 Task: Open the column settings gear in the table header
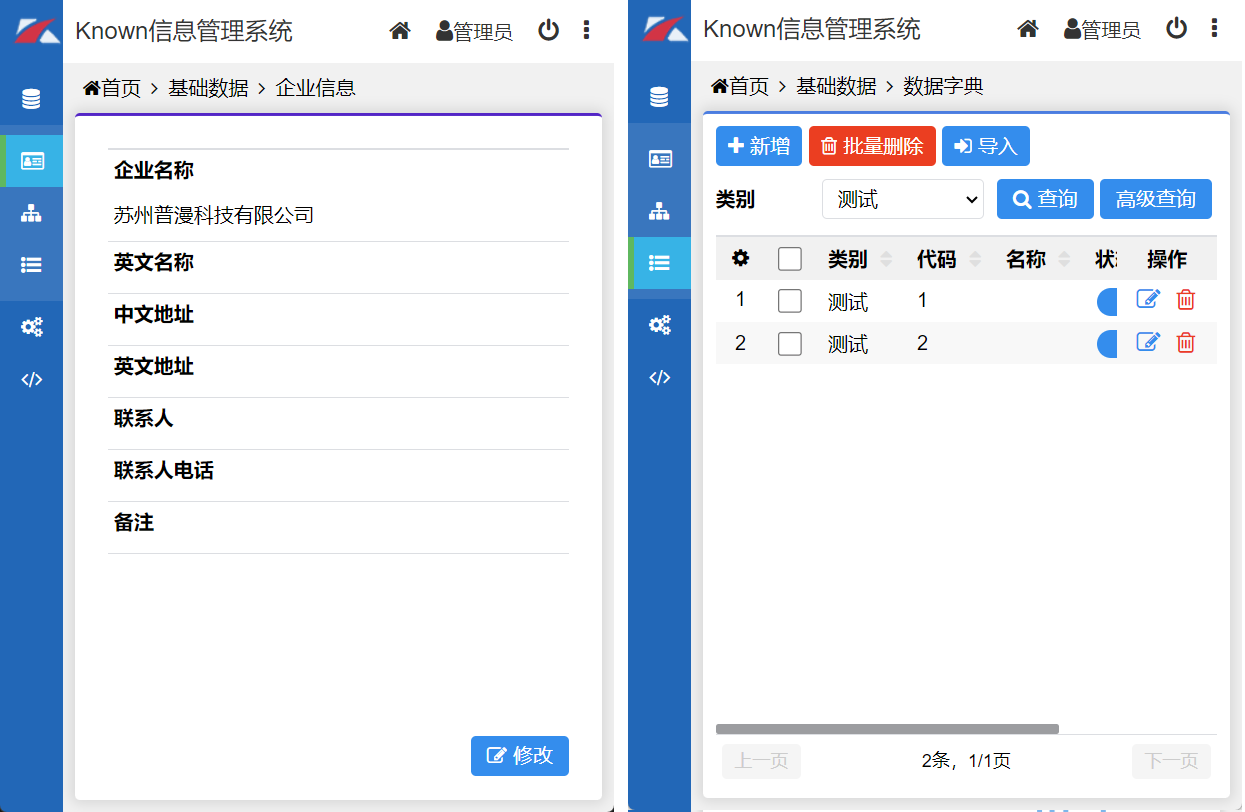click(x=739, y=259)
